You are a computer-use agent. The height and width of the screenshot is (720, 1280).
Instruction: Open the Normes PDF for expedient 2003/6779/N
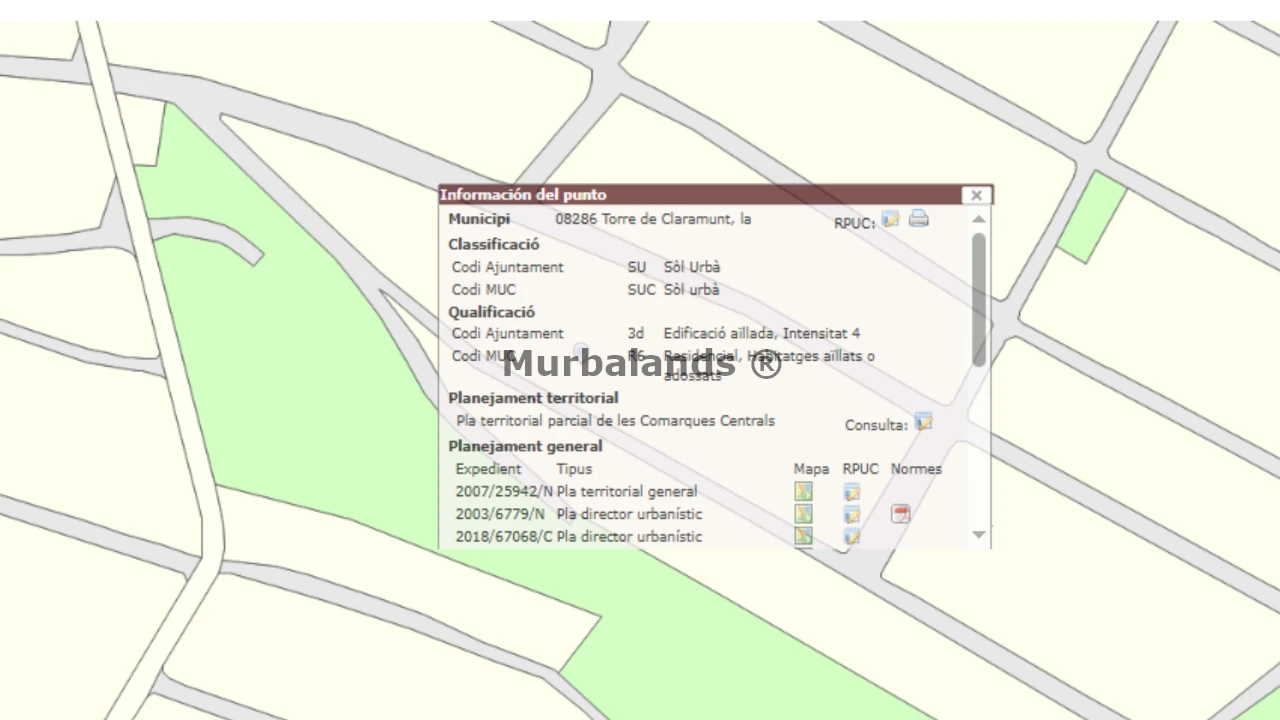pyautogui.click(x=901, y=514)
